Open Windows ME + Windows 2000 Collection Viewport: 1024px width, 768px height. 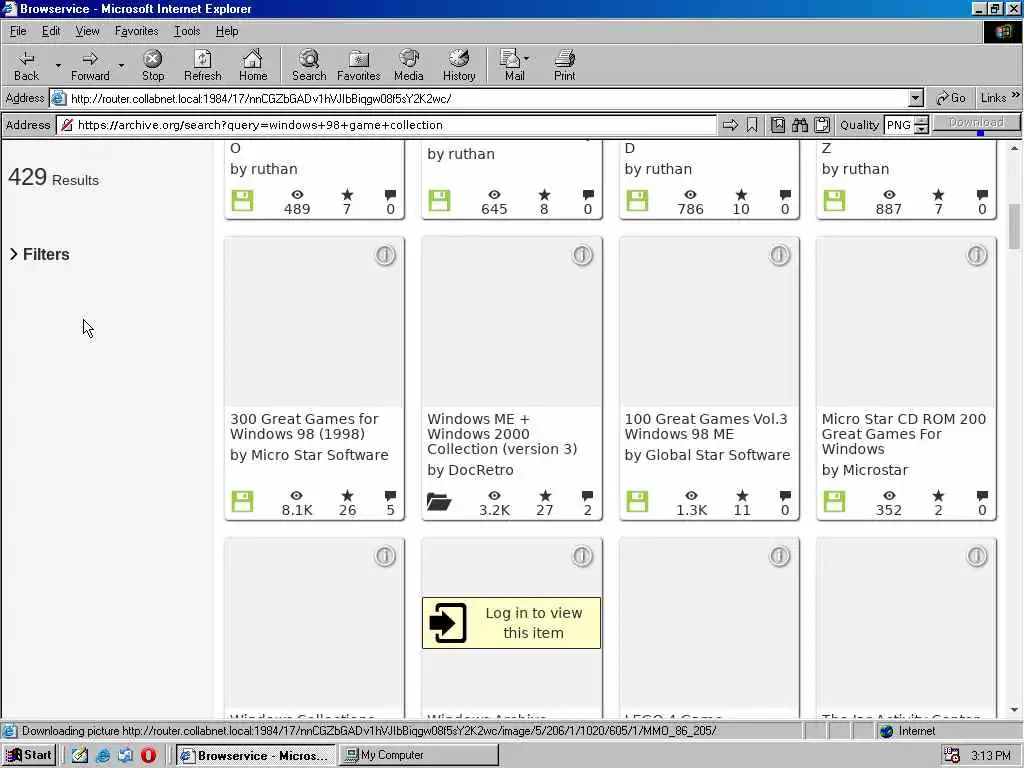coord(502,434)
